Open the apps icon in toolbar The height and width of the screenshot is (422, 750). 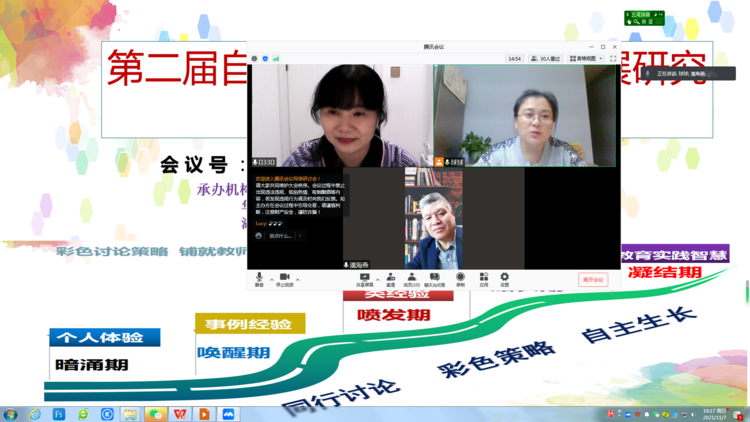[484, 278]
